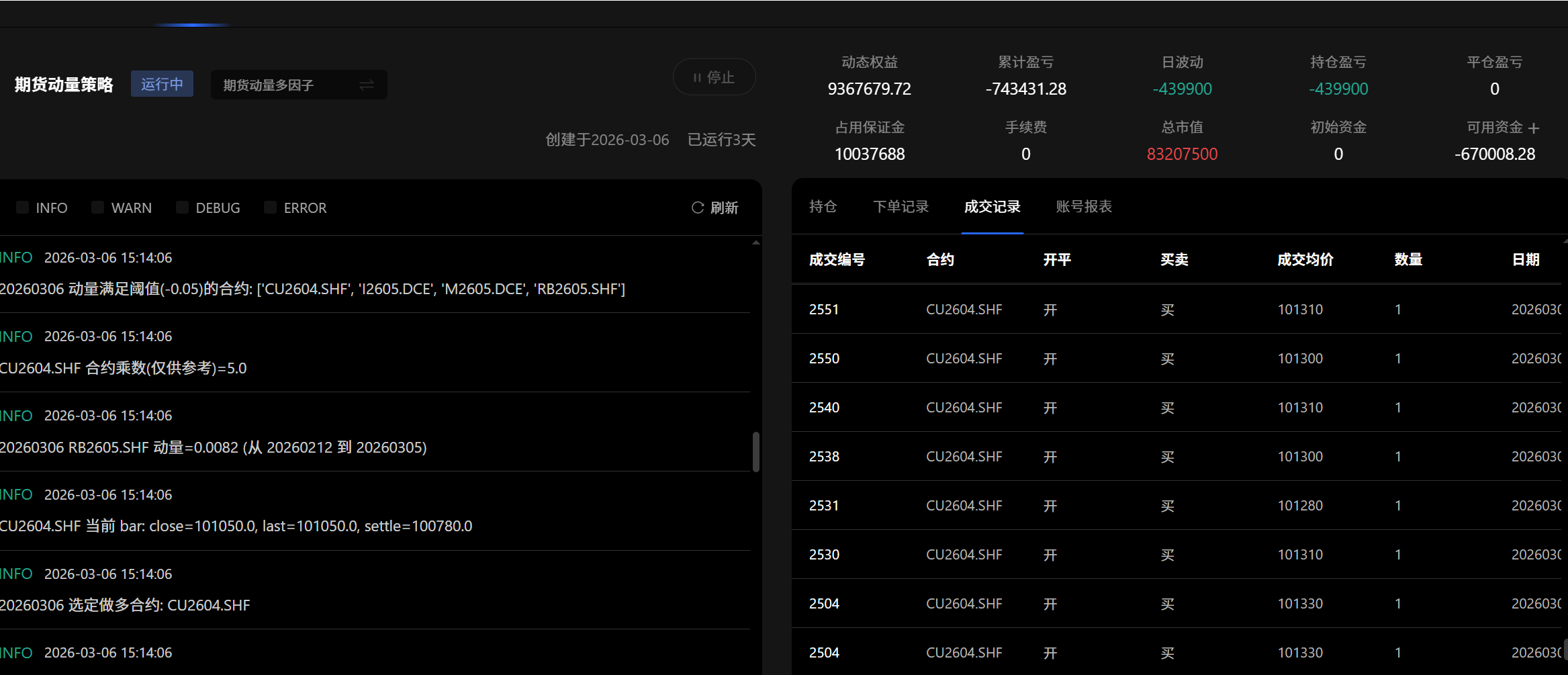Click the 成交编号 column header
The height and width of the screenshot is (675, 1568).
pyautogui.click(x=837, y=259)
